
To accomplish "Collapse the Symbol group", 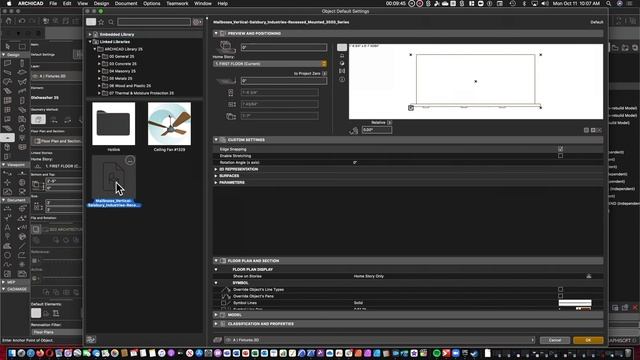I will (216, 282).
